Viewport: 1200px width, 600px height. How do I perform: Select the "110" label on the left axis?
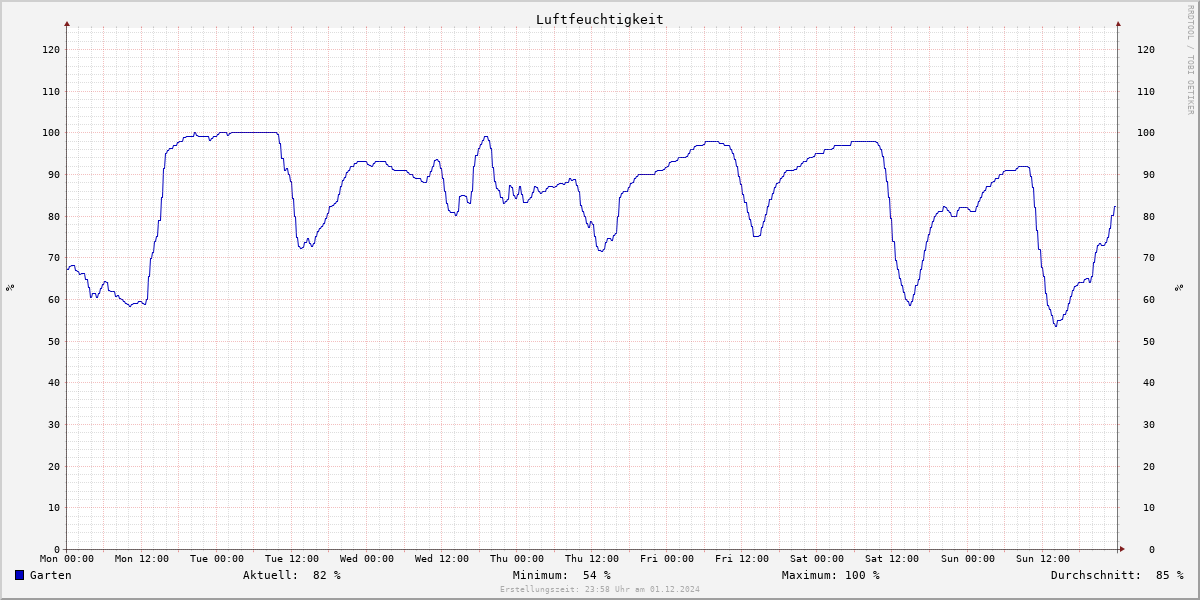pyautogui.click(x=51, y=92)
